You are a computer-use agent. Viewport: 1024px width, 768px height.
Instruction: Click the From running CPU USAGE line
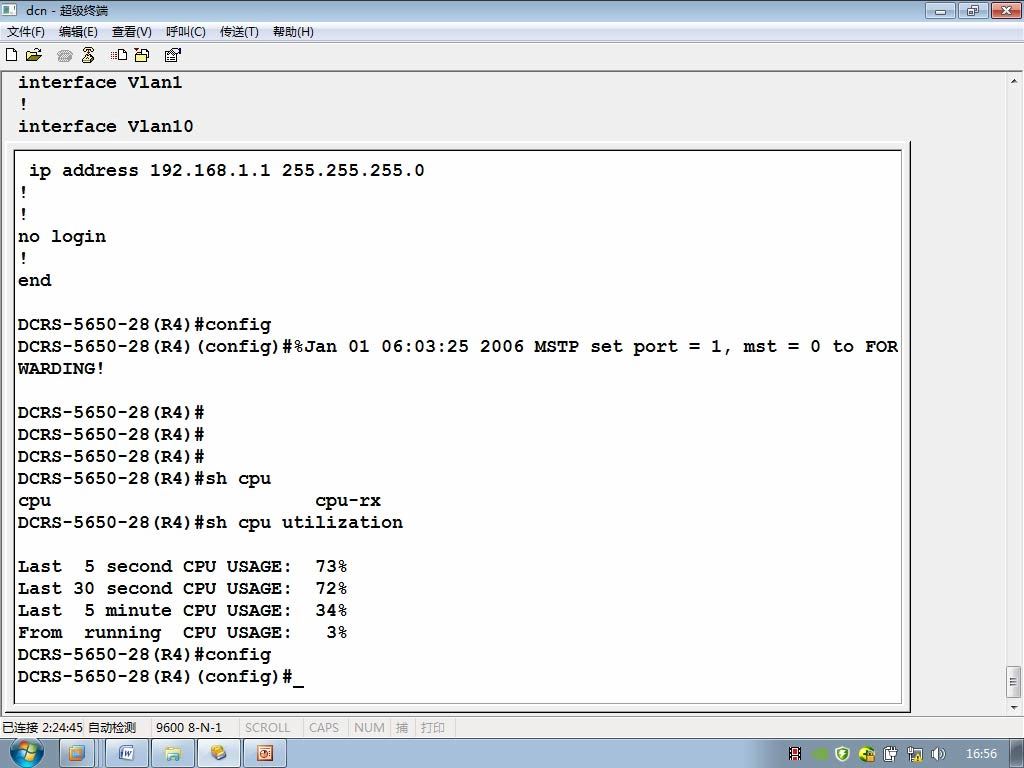click(182, 633)
